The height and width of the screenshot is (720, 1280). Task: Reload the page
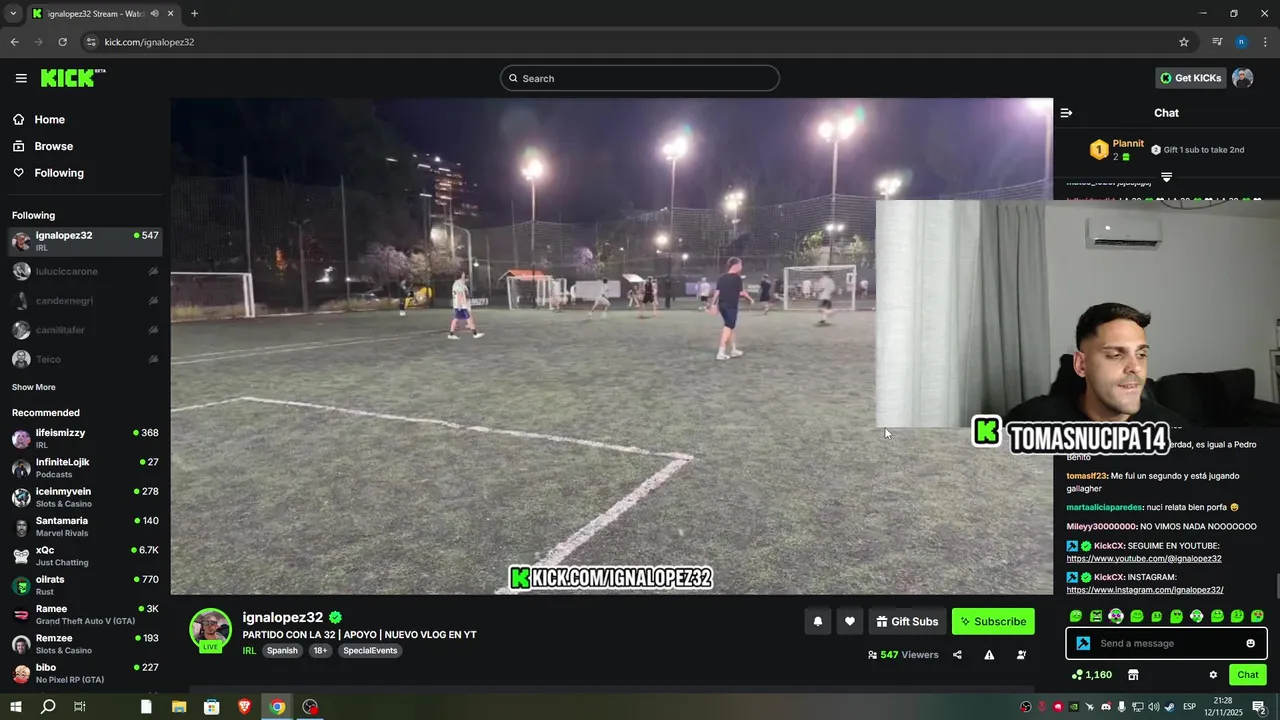pos(62,42)
